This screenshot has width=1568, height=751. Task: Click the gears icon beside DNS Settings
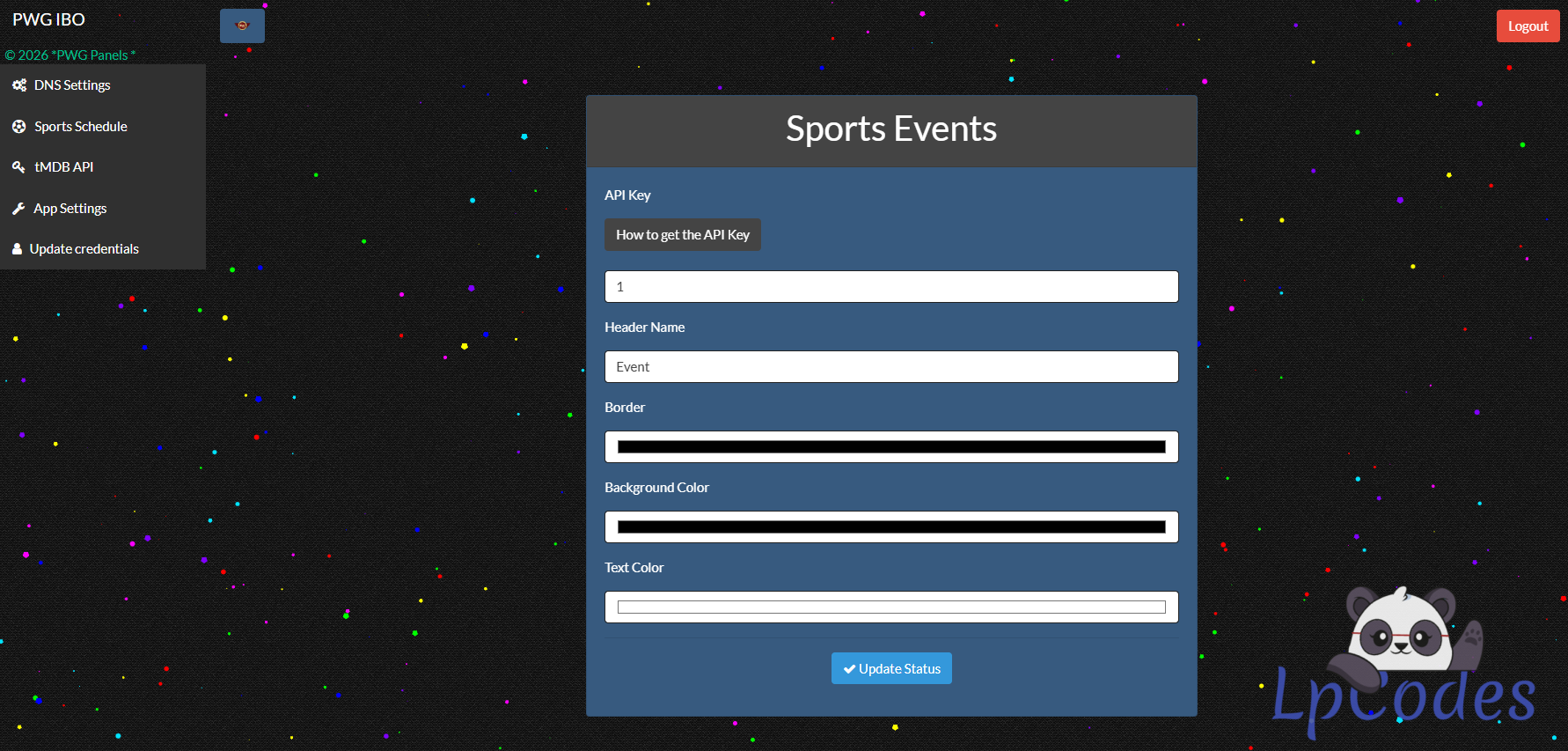[18, 85]
